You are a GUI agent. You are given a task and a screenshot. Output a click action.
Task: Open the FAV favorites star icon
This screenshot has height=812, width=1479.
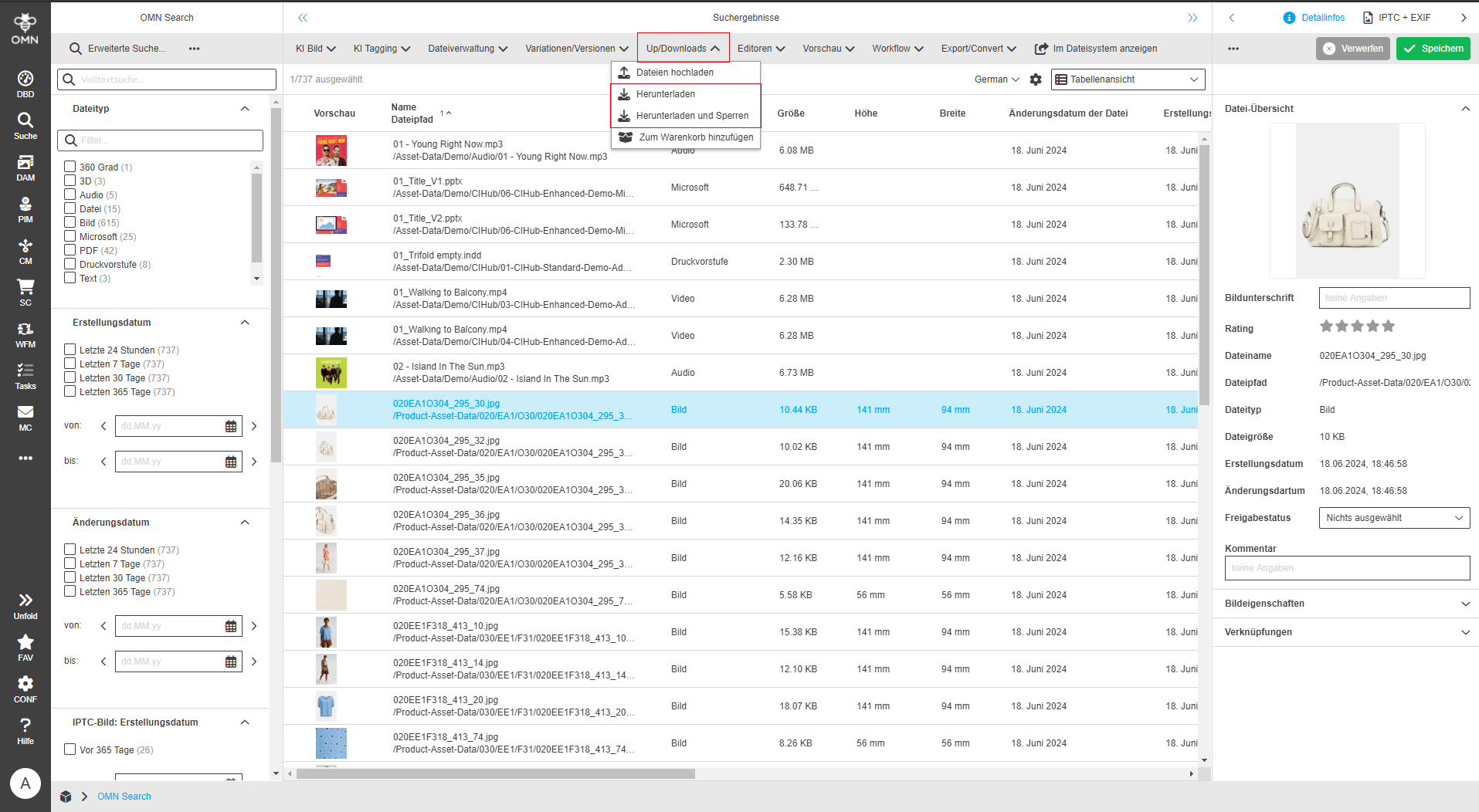tap(25, 647)
